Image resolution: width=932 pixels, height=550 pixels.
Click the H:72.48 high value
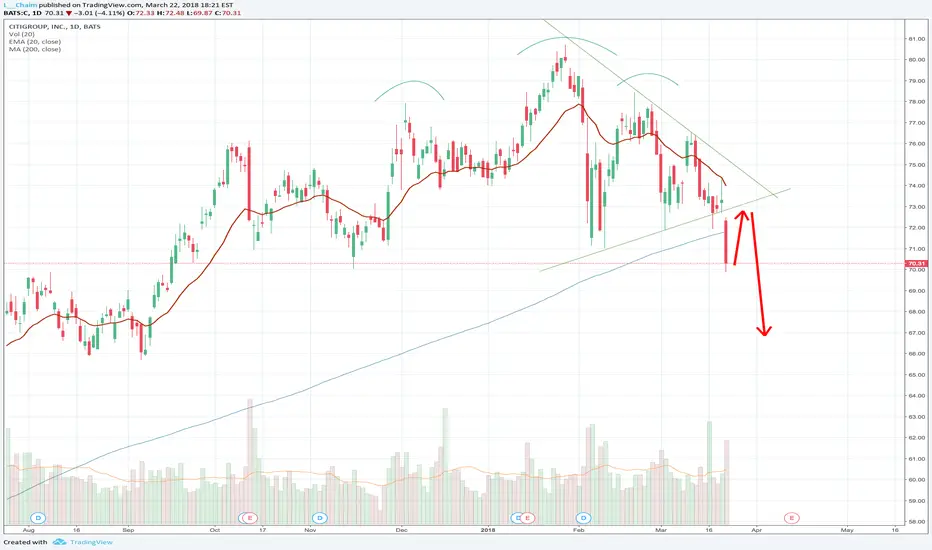171,12
